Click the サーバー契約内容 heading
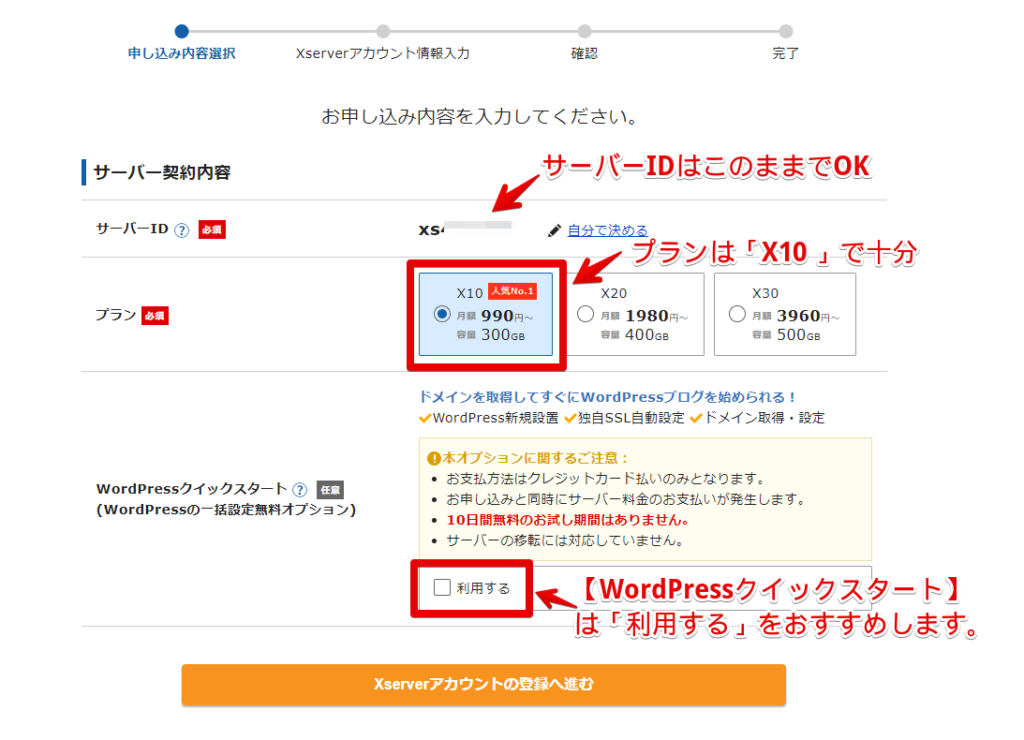1024x740 pixels. point(162,172)
